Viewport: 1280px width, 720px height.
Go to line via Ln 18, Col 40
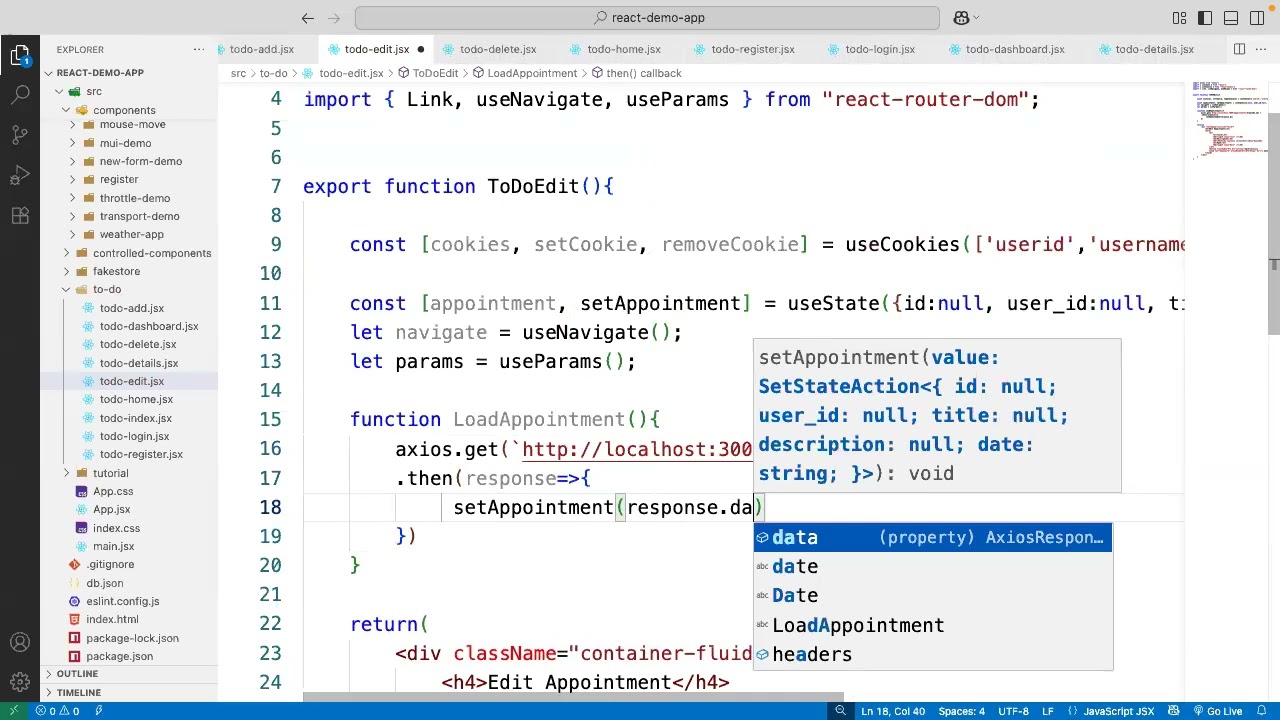tap(893, 711)
